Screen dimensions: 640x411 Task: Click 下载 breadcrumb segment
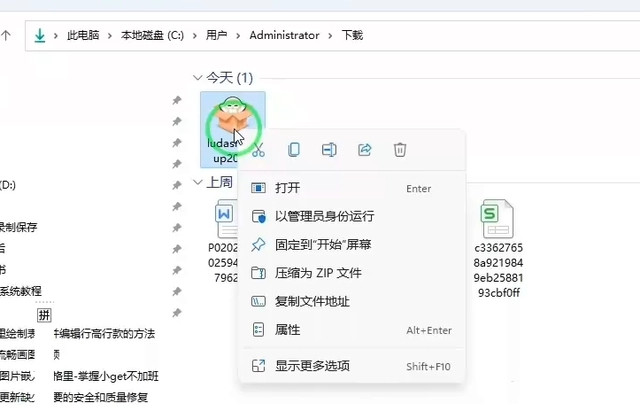click(x=352, y=36)
